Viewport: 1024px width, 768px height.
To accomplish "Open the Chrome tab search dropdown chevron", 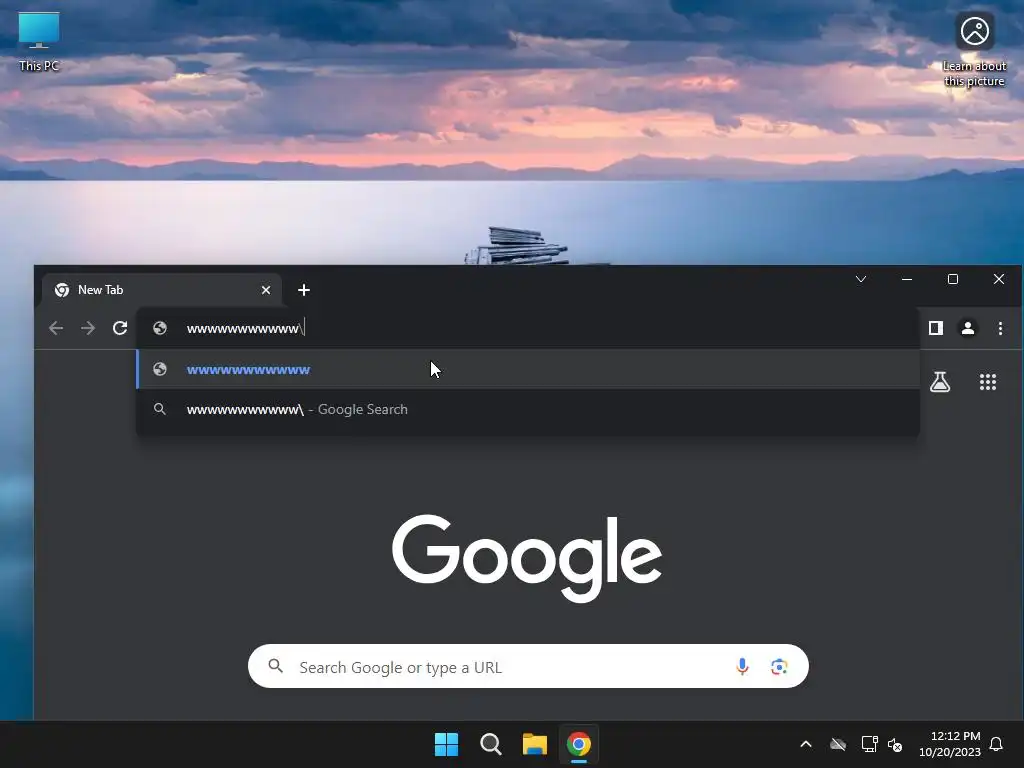I will pyautogui.click(x=861, y=279).
